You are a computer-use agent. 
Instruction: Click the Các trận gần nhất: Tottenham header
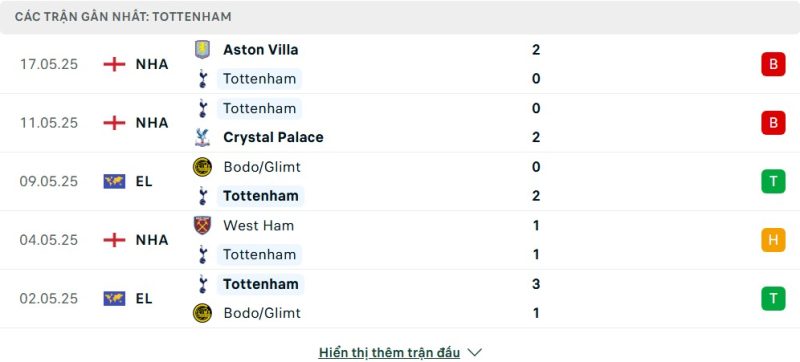pos(123,17)
